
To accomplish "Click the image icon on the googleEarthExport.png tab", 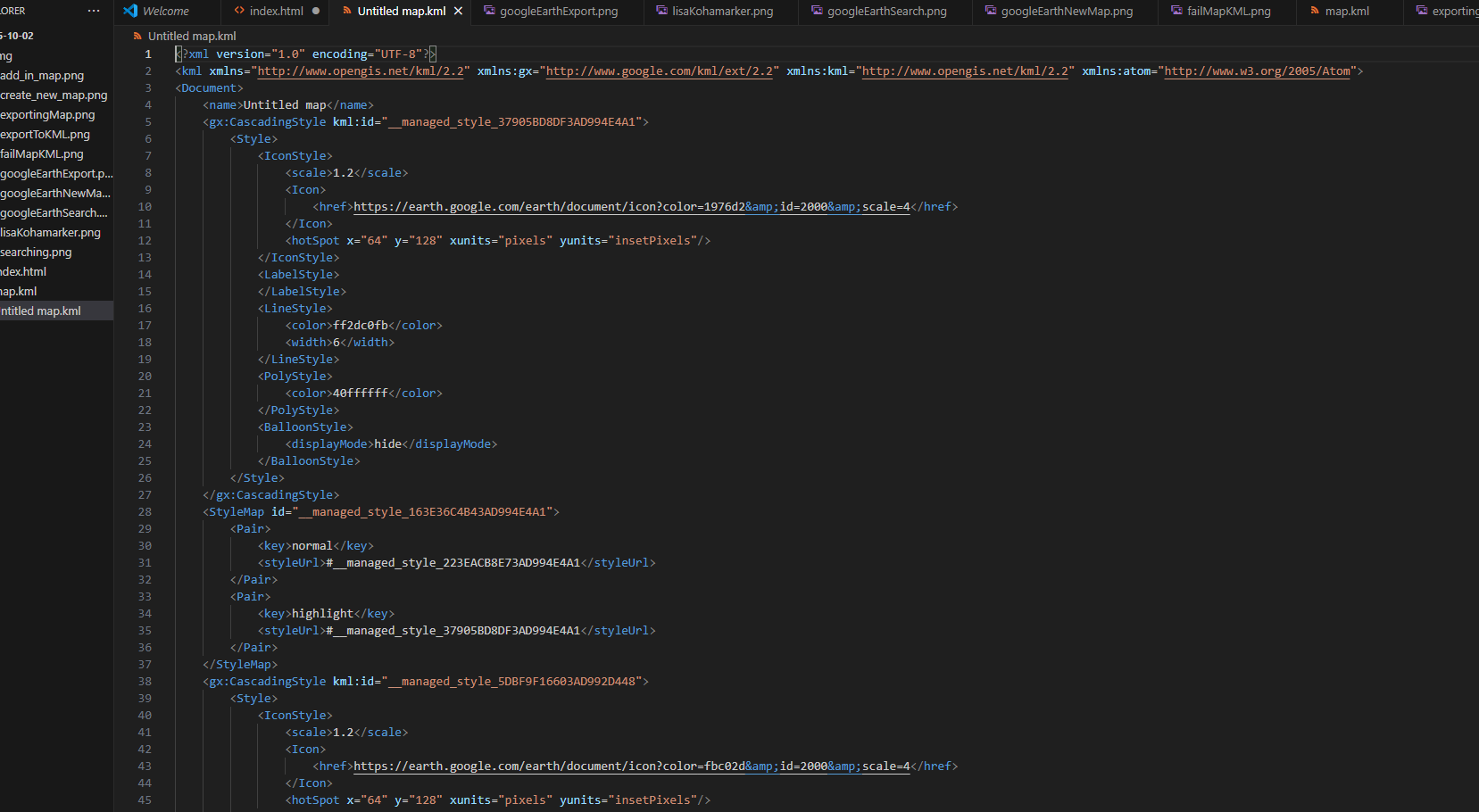I will tap(489, 11).
